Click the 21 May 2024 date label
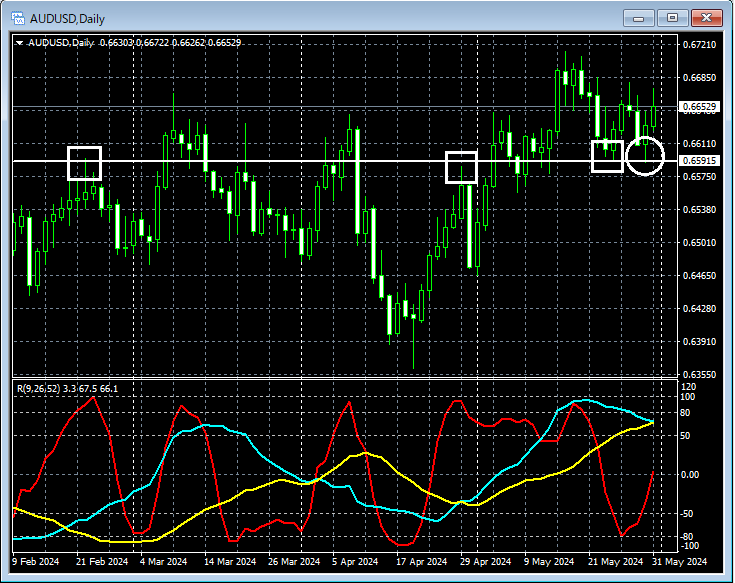Viewport: 735px width, 583px height. coord(615,561)
